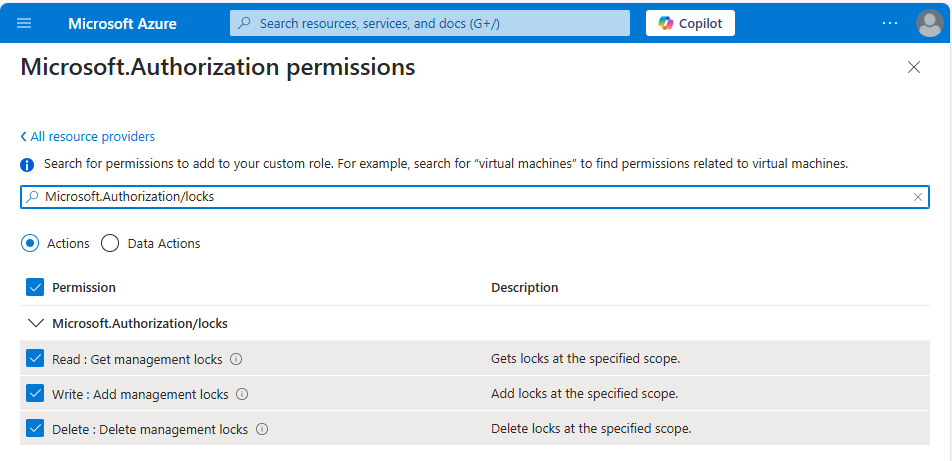Click the Microsoft.Authorization permissions heading
Viewport: 952px width, 461px height.
(218, 67)
